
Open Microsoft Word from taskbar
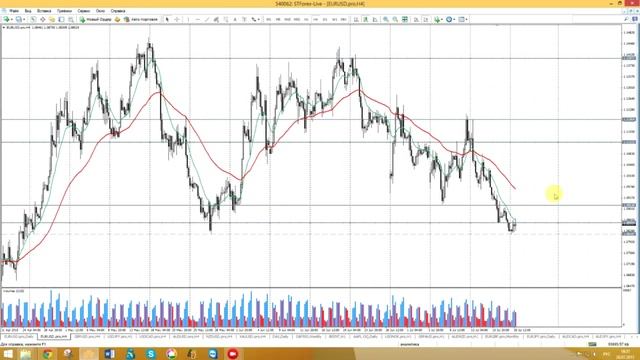click(109, 353)
